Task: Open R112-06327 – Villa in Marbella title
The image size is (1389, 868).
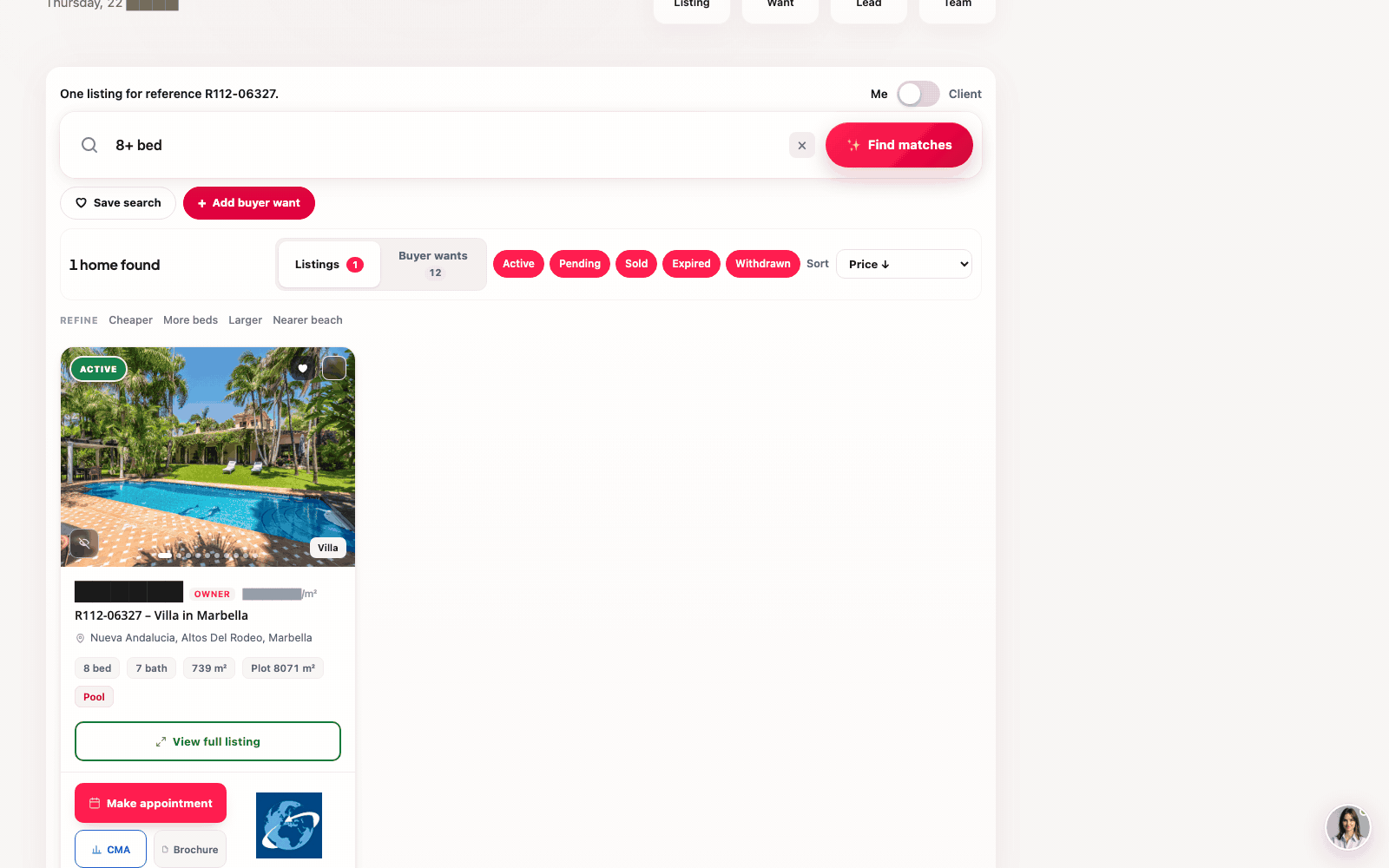Action: (x=161, y=615)
